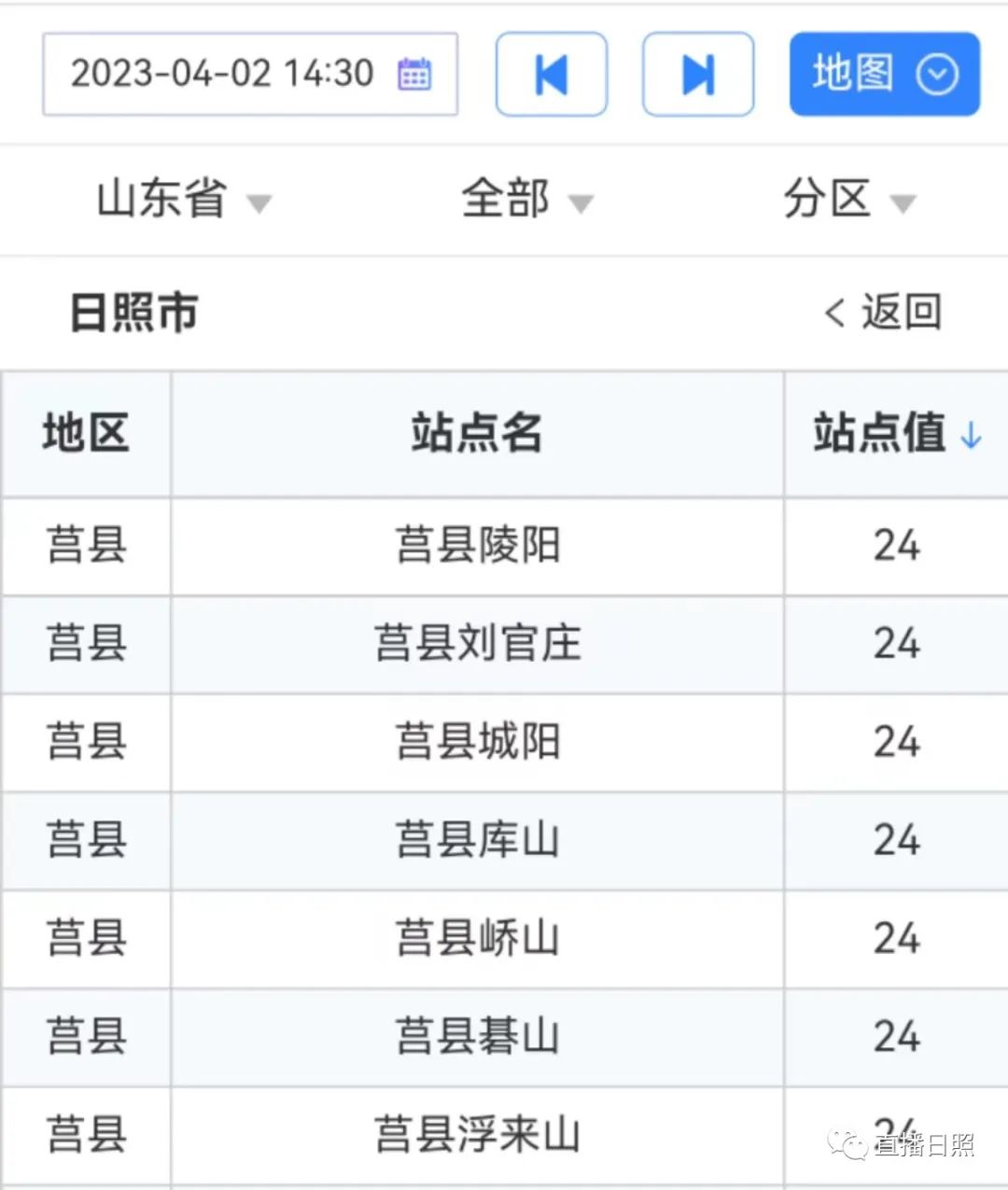Expand the 山东省 province selector

coord(183,200)
